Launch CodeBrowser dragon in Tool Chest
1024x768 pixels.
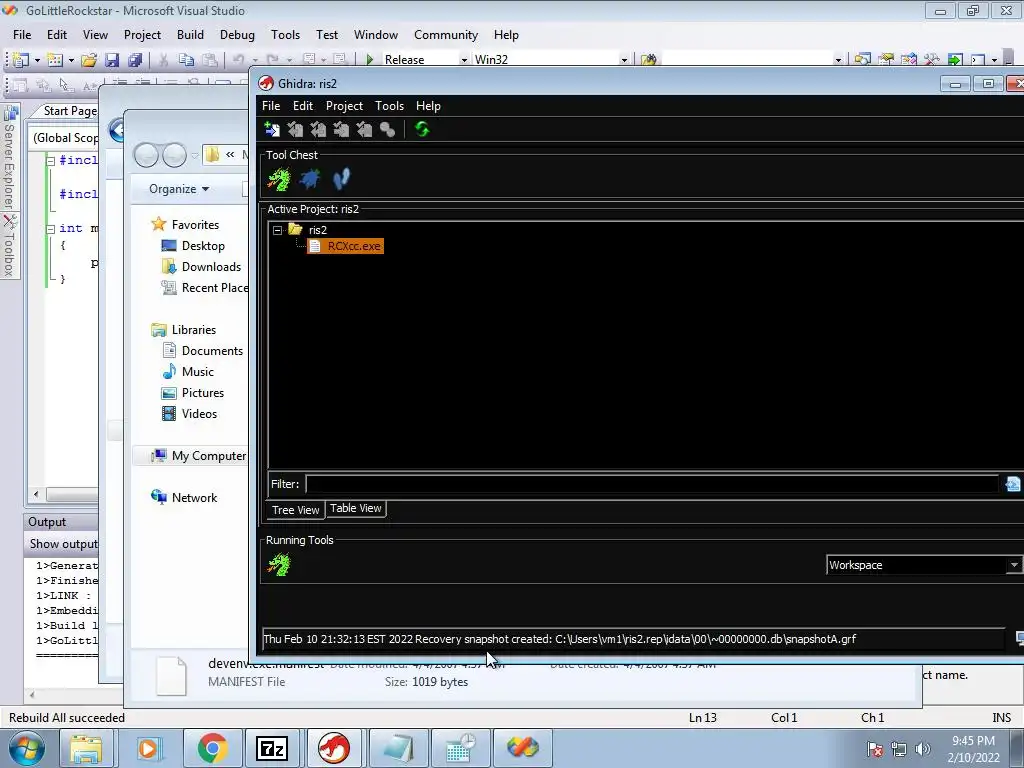tap(279, 179)
